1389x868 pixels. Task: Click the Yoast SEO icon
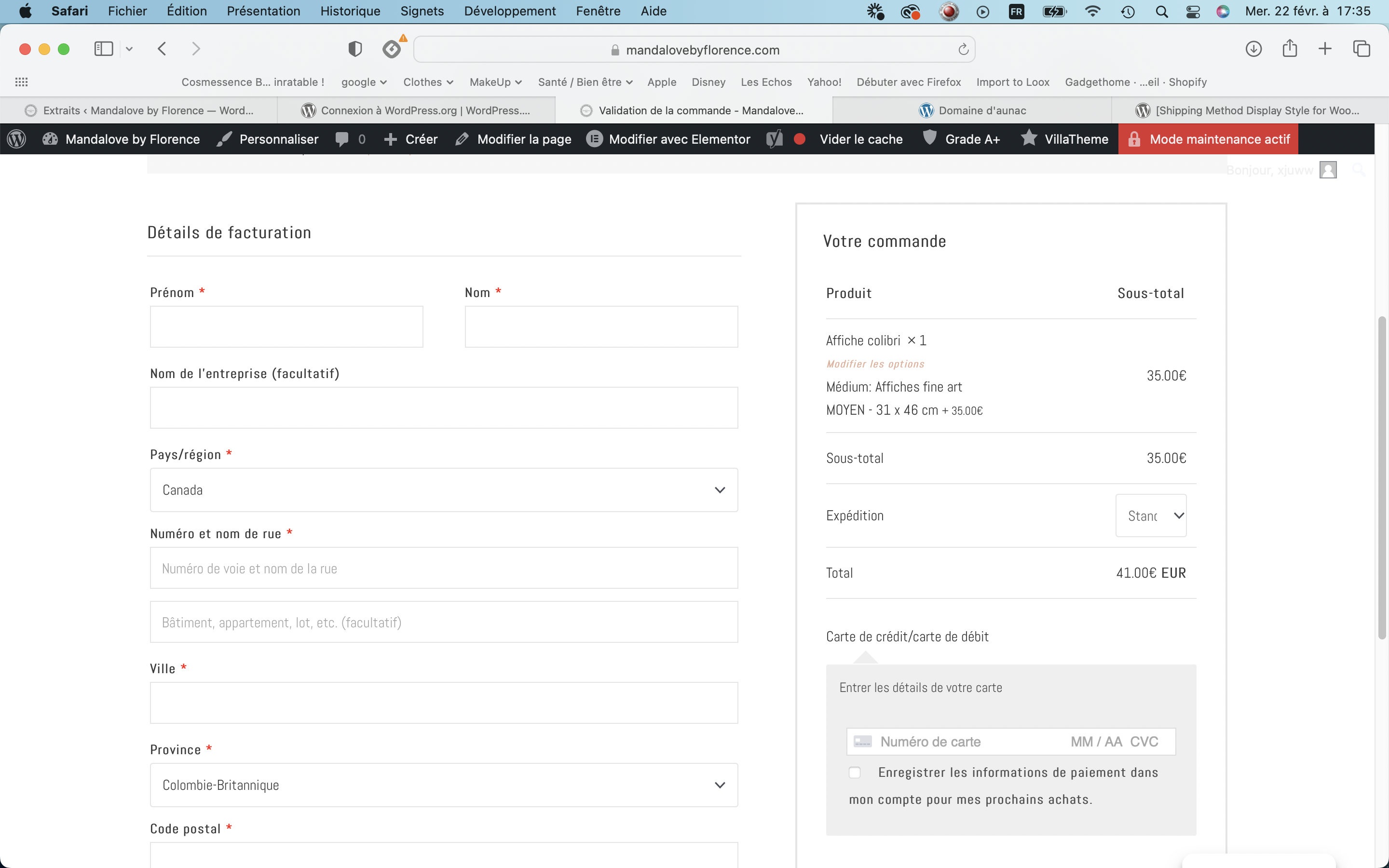[x=774, y=139]
